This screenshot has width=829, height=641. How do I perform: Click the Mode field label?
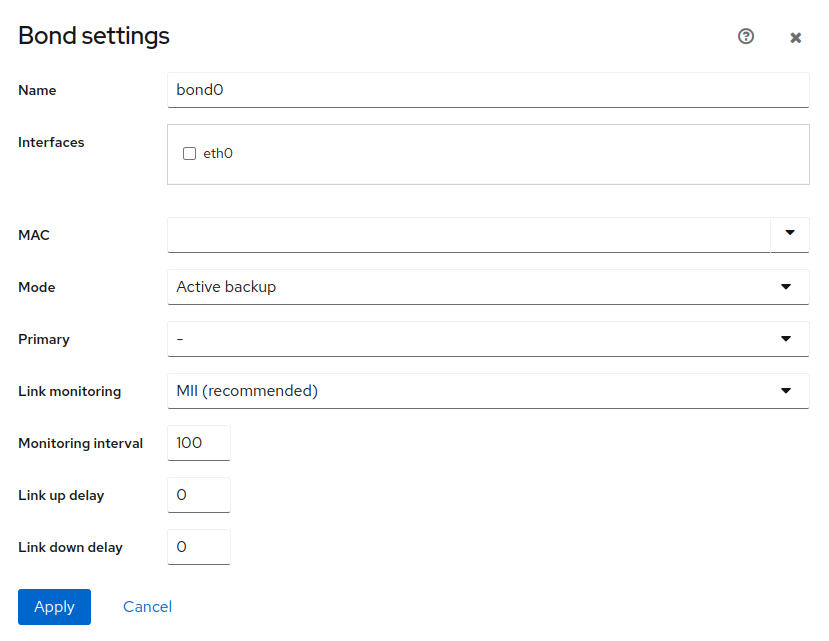coord(37,288)
